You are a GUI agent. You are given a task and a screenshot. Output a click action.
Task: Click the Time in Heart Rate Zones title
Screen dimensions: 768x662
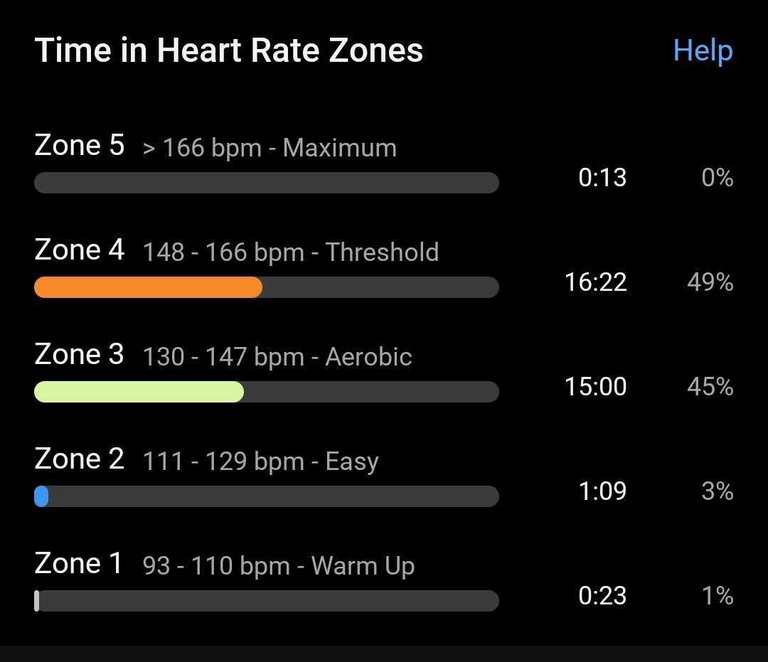pos(229,51)
